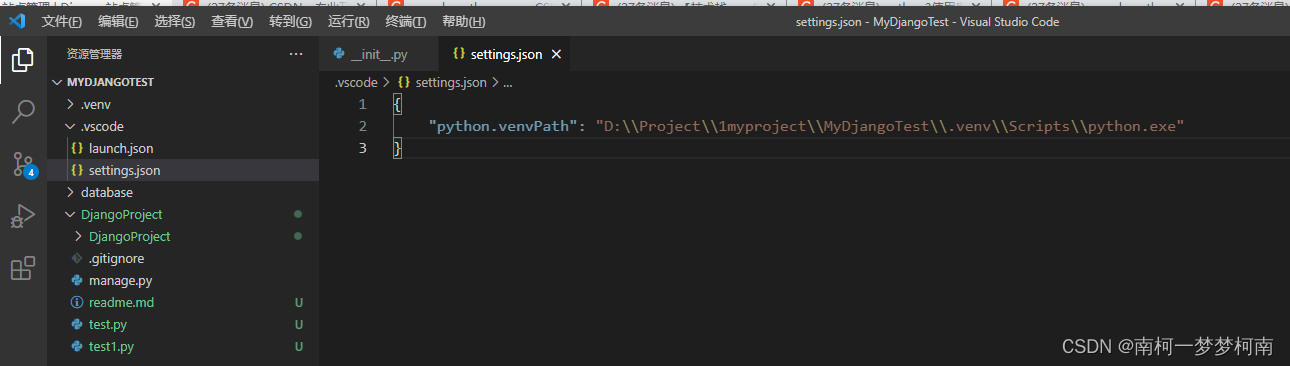Viewport: 1290px width, 366px height.
Task: Open the Run and Debug view
Action: point(23,217)
